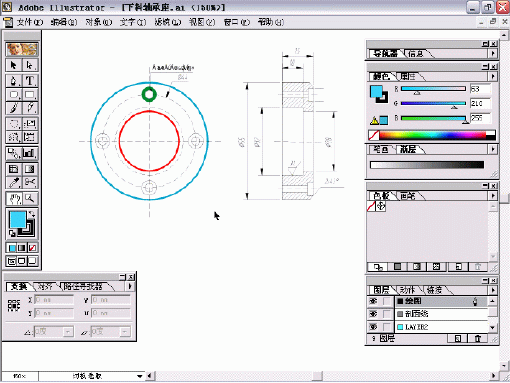Viewport: 510px width, 383px height.
Task: Set paint mode to Gradient in toolbox
Action: coord(22,248)
